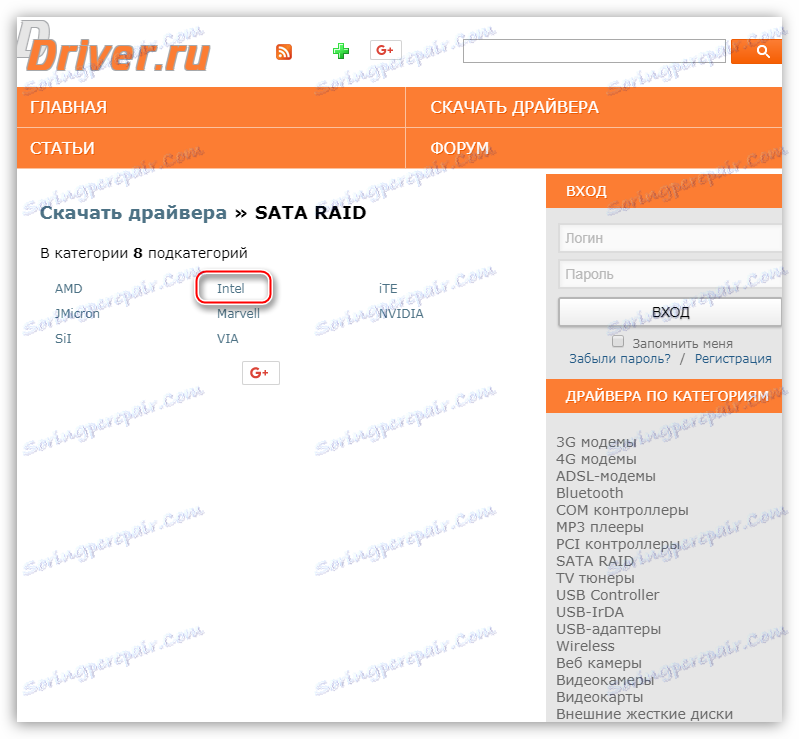This screenshot has width=799, height=739.
Task: Click the orange RSS feed icon
Action: (x=284, y=51)
